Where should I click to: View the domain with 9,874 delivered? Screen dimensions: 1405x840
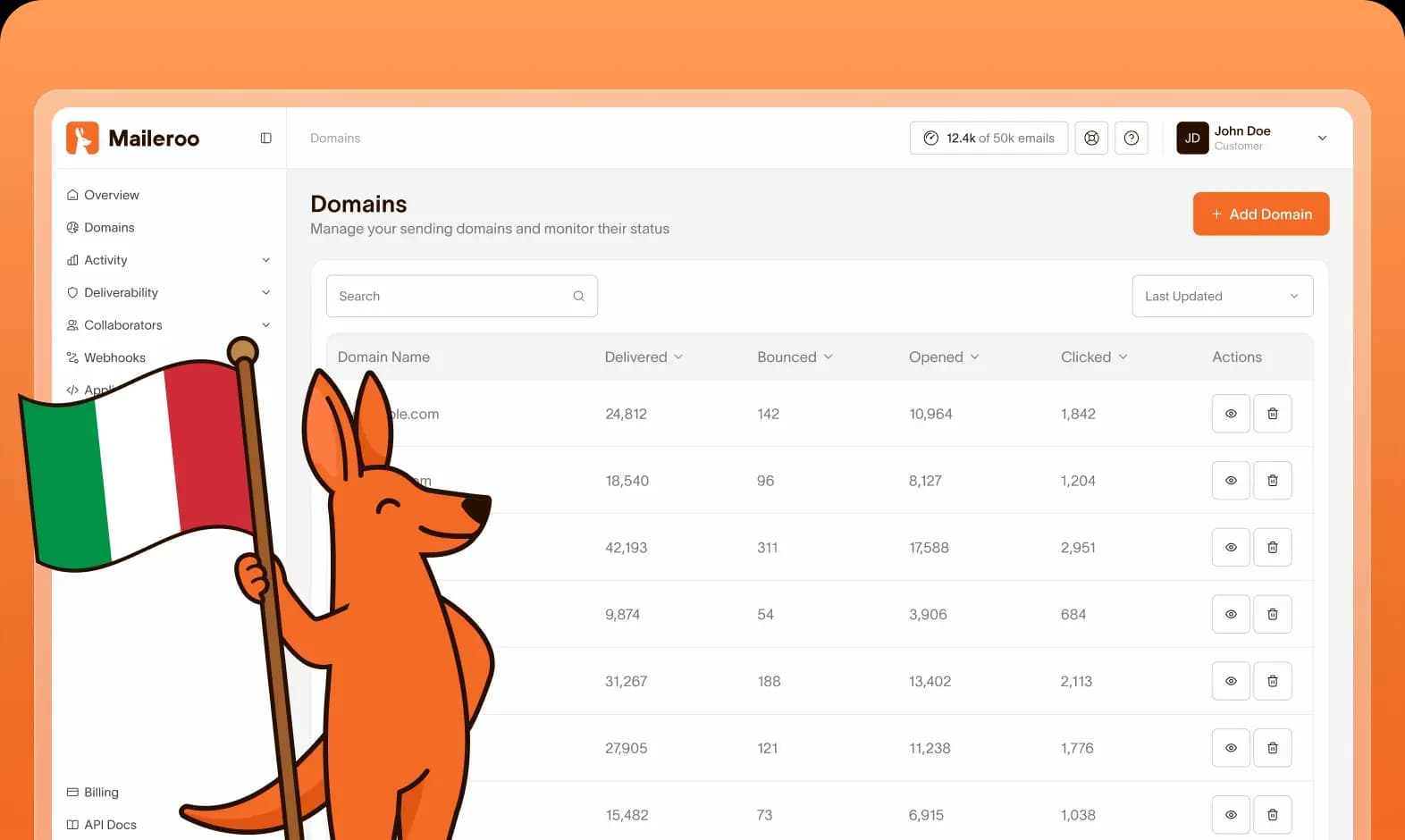point(1231,615)
